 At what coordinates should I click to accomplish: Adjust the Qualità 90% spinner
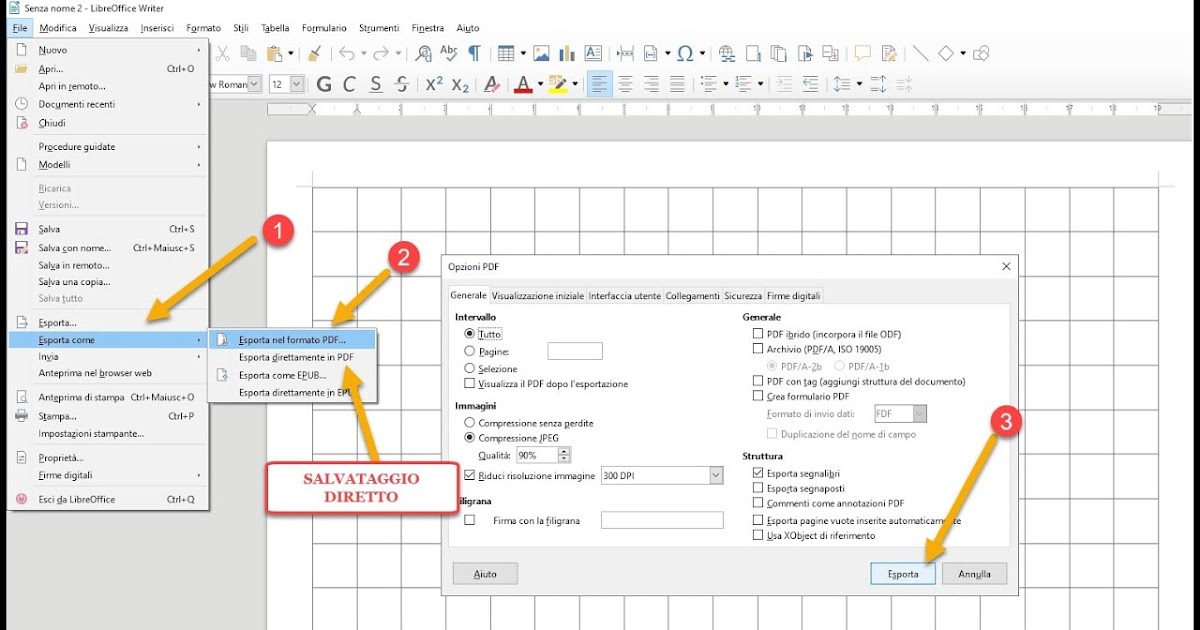point(565,455)
